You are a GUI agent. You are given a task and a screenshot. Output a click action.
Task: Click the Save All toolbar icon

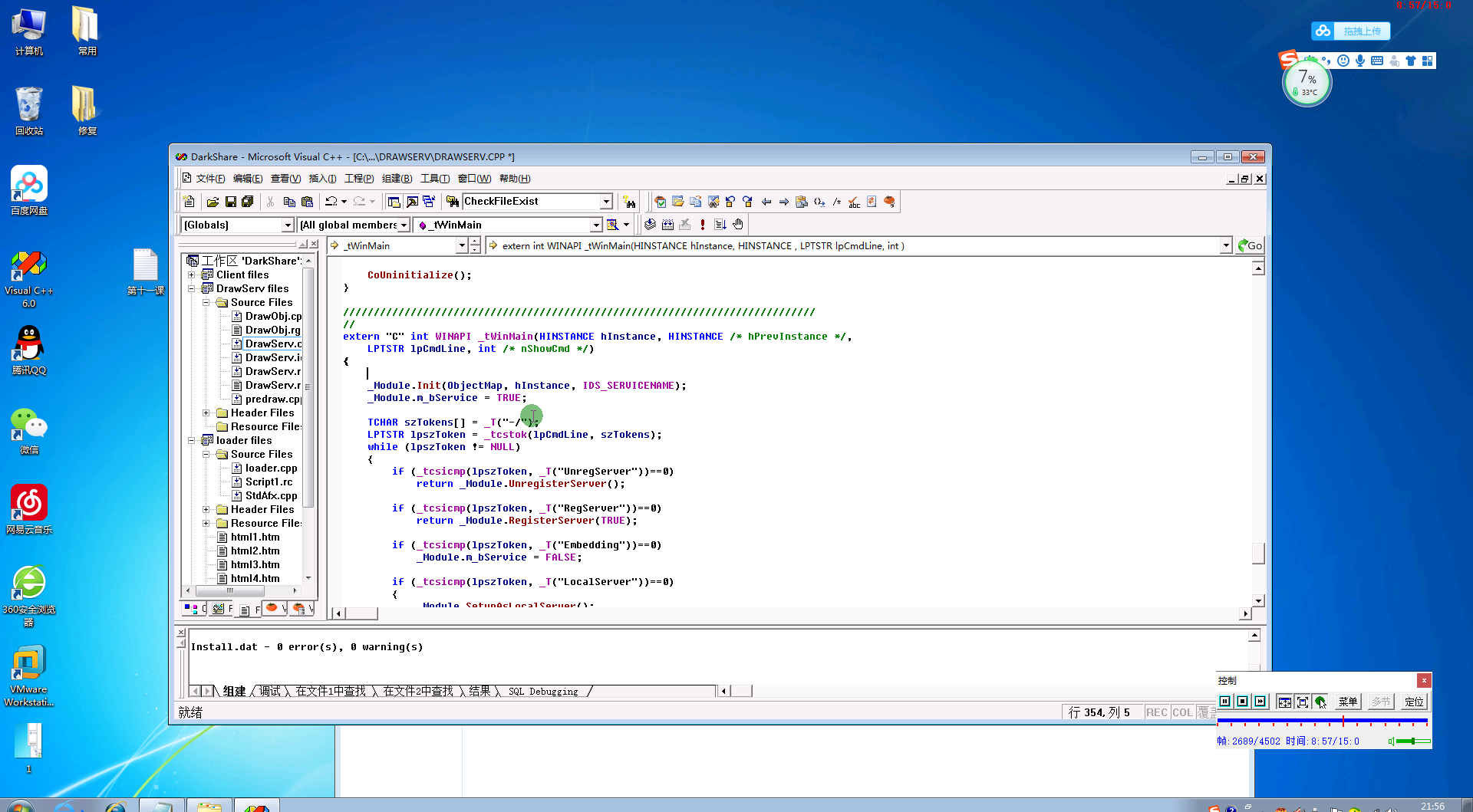247,202
